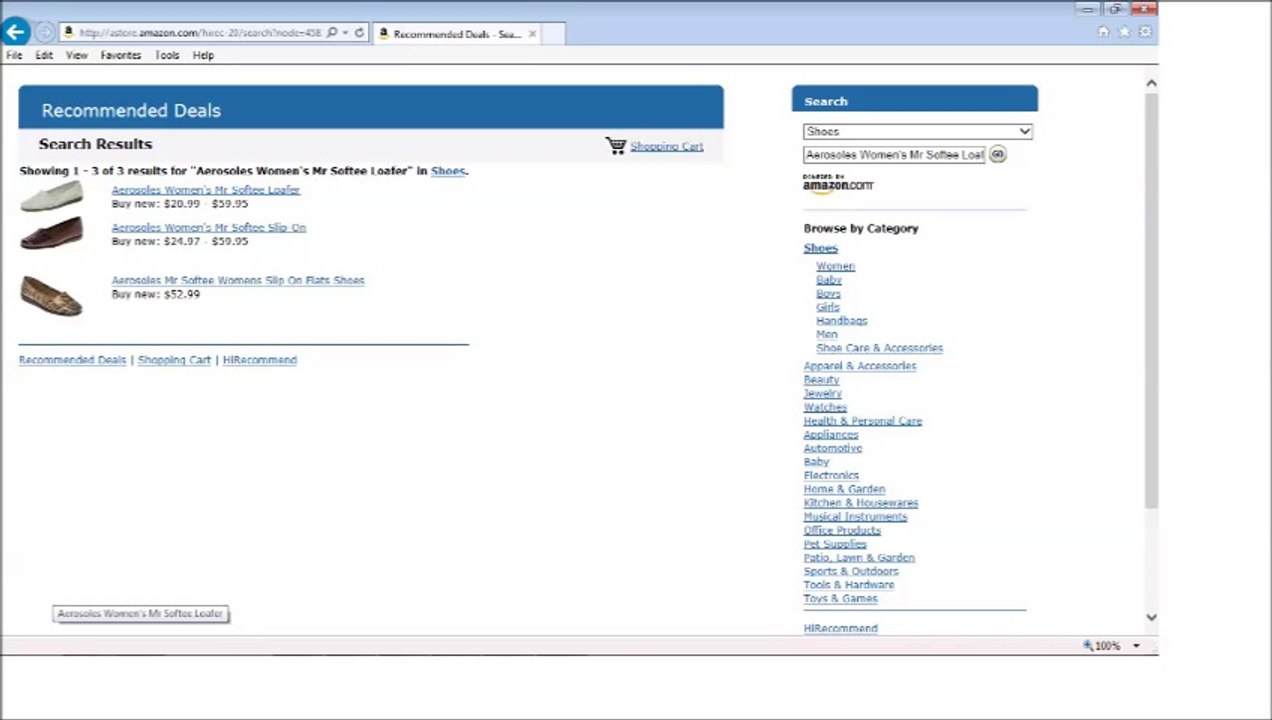Click the Go search button icon

pyautogui.click(x=998, y=155)
